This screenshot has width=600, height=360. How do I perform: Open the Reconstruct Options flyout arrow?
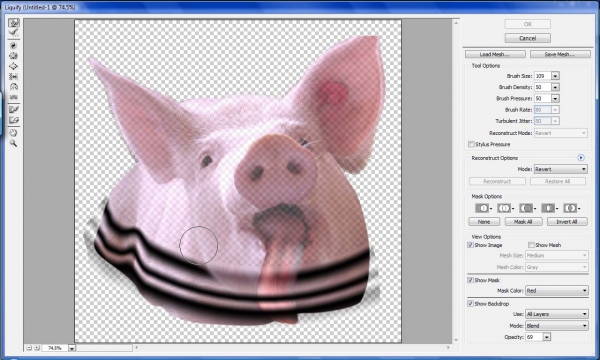pyautogui.click(x=580, y=158)
